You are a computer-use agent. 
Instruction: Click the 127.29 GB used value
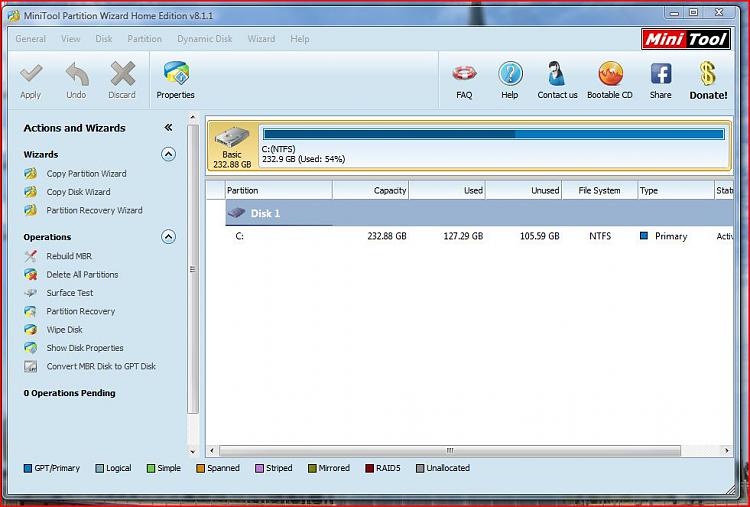[463, 236]
